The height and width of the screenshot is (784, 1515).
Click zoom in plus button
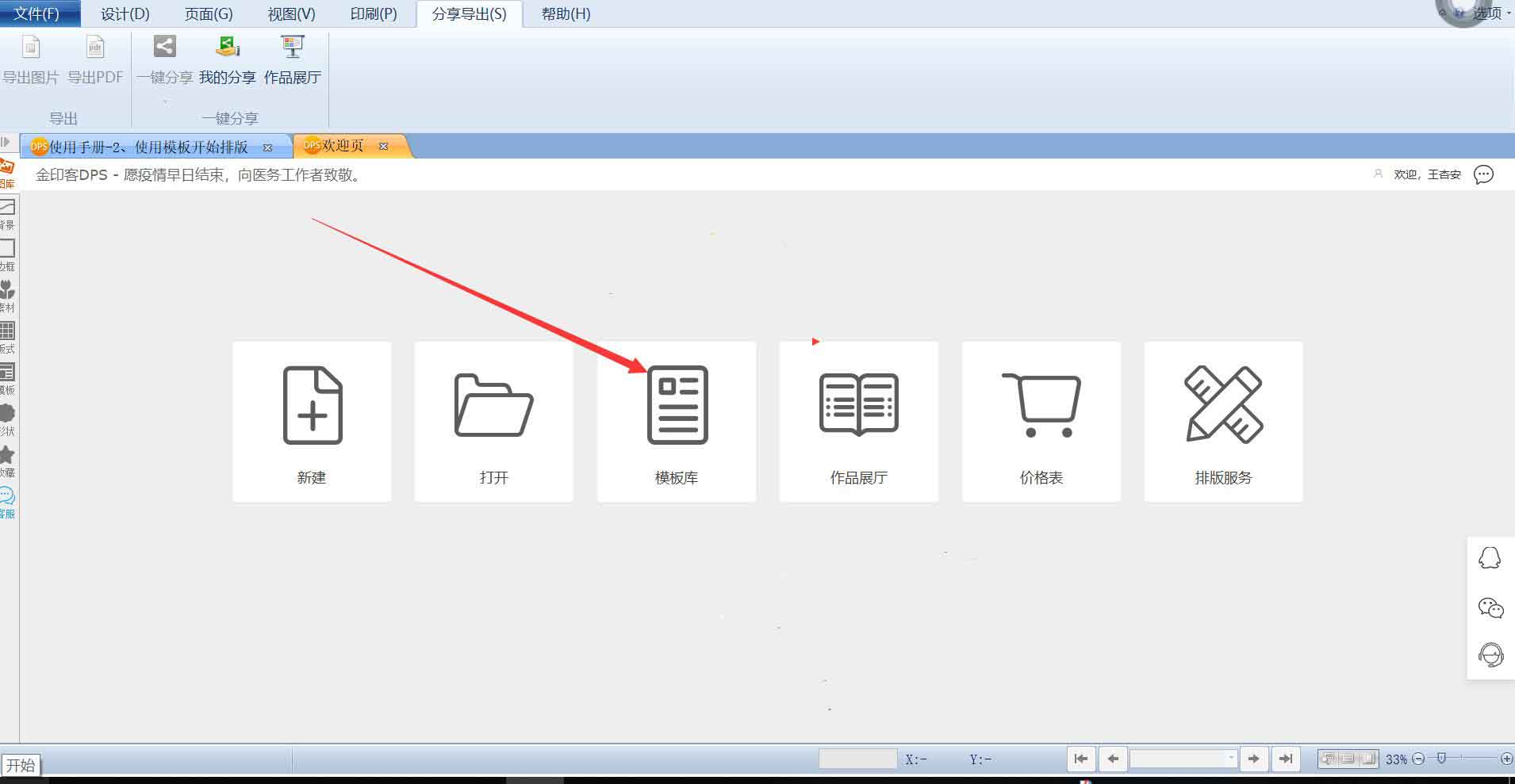coord(1506,759)
